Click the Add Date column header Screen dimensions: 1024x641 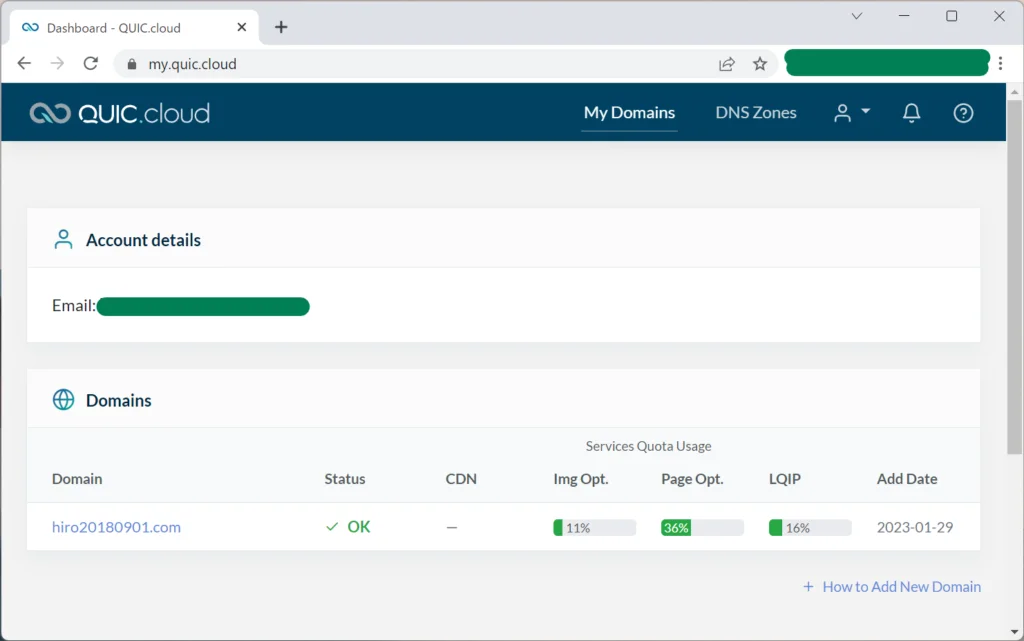[x=906, y=478]
